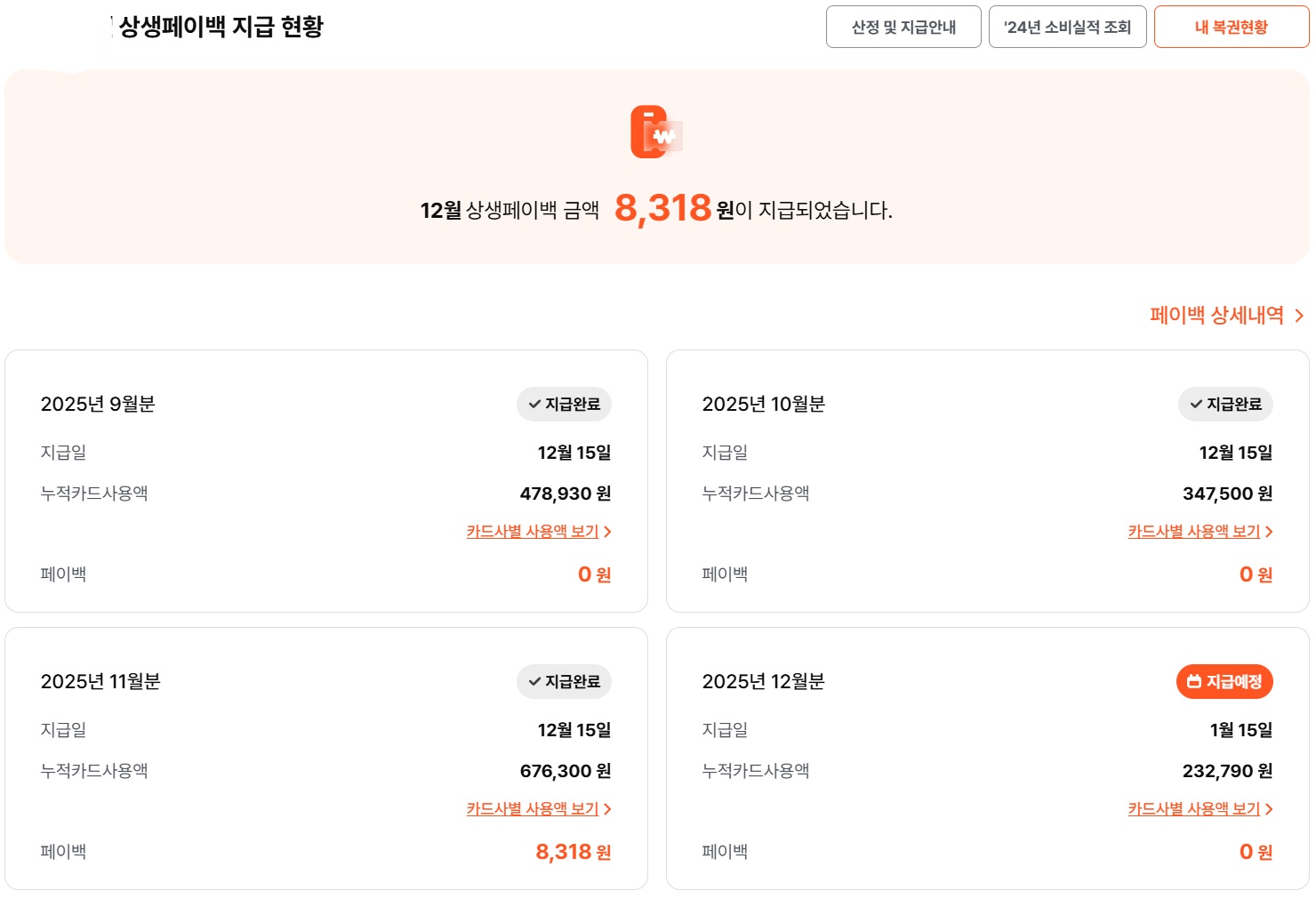View 카드사별 사용액 for 12월분

(1194, 809)
